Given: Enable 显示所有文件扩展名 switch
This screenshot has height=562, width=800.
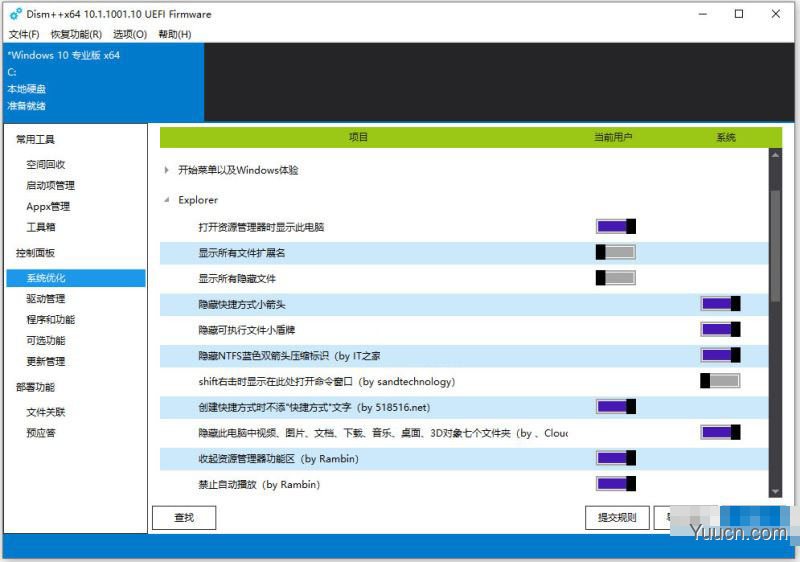Looking at the screenshot, I should point(616,252).
